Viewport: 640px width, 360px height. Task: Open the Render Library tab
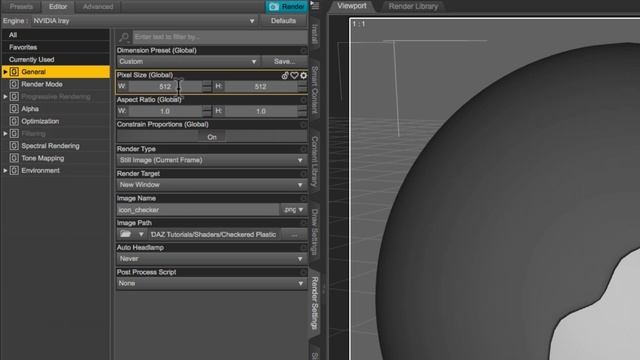[413, 6]
